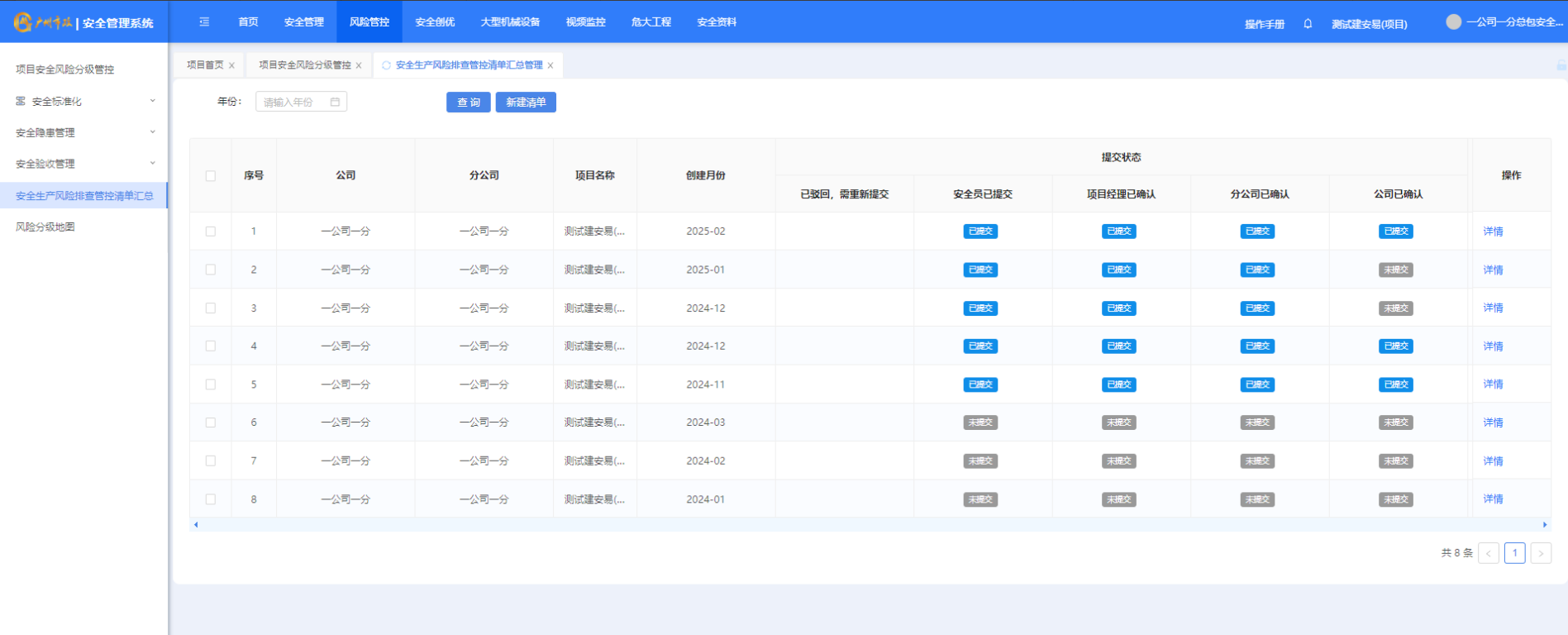The image size is (1568, 635).
Task: Open 详情 link for the 2024-03 row
Action: click(1493, 423)
